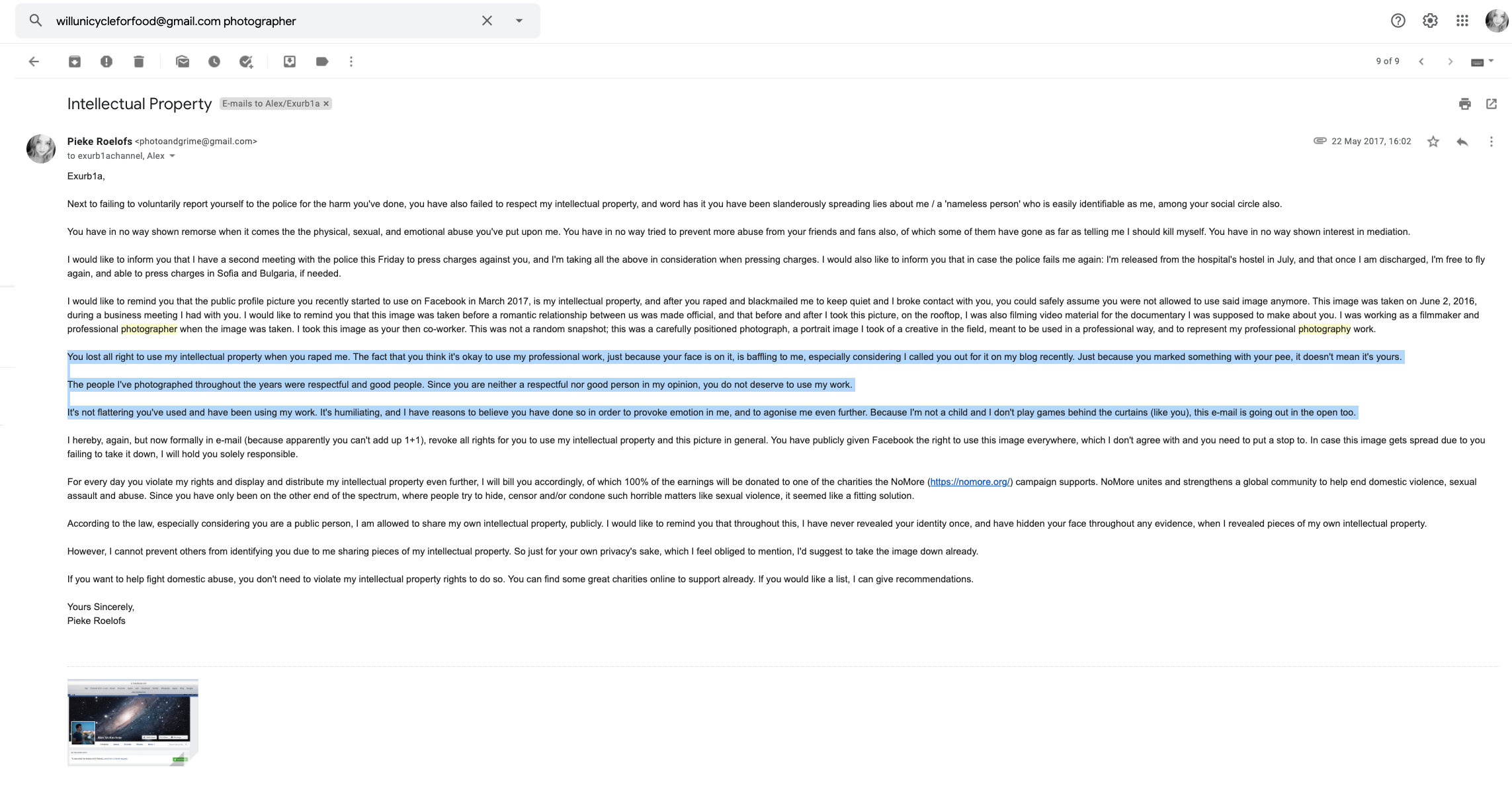Archive this email
The image size is (1512, 802).
(x=74, y=61)
